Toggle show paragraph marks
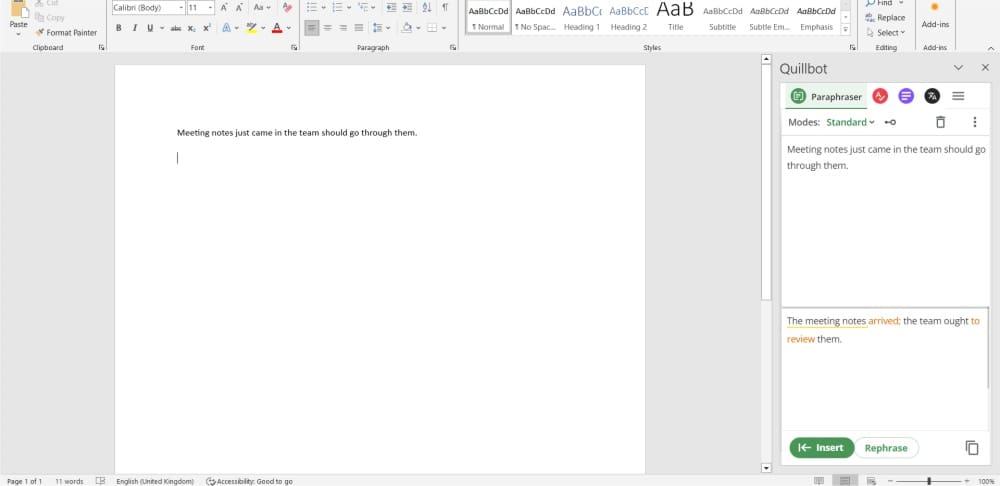Image resolution: width=1000 pixels, height=486 pixels. tap(445, 8)
